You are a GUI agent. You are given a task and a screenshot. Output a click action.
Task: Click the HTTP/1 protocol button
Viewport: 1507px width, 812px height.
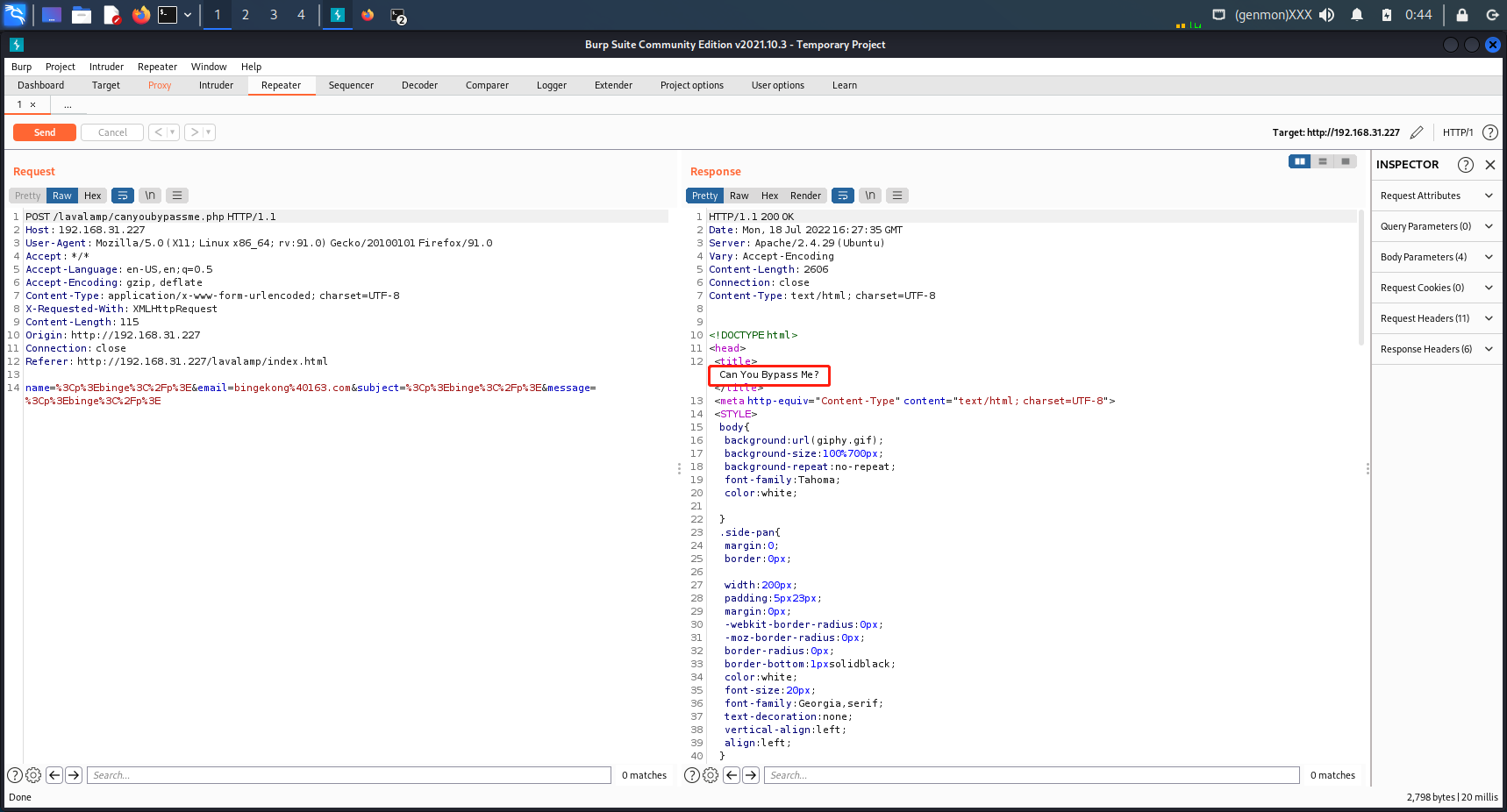[x=1458, y=132]
